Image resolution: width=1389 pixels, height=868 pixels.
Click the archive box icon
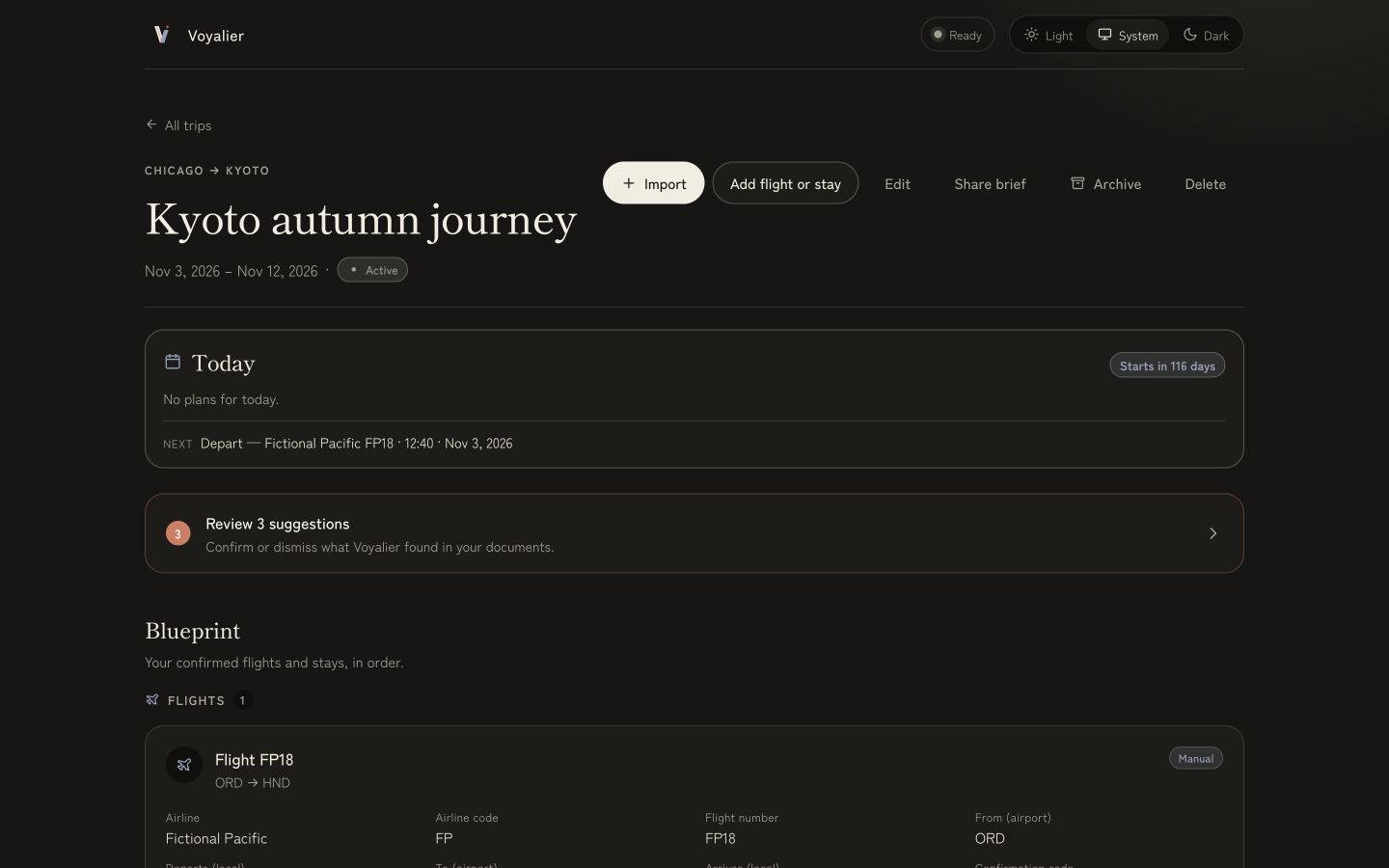tap(1077, 183)
